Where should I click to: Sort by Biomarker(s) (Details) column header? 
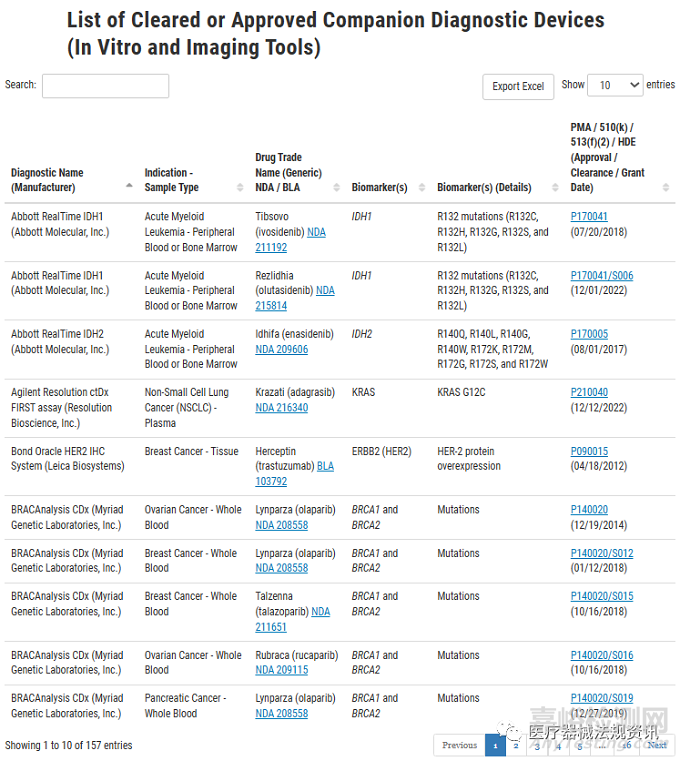tap(484, 187)
